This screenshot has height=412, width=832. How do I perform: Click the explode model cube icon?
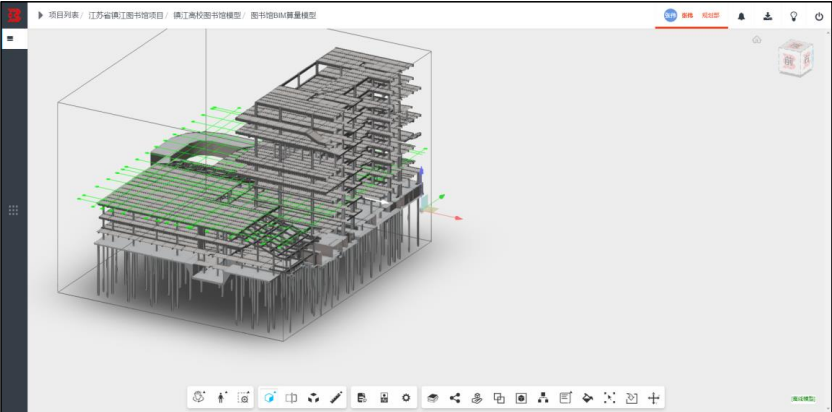(314, 397)
